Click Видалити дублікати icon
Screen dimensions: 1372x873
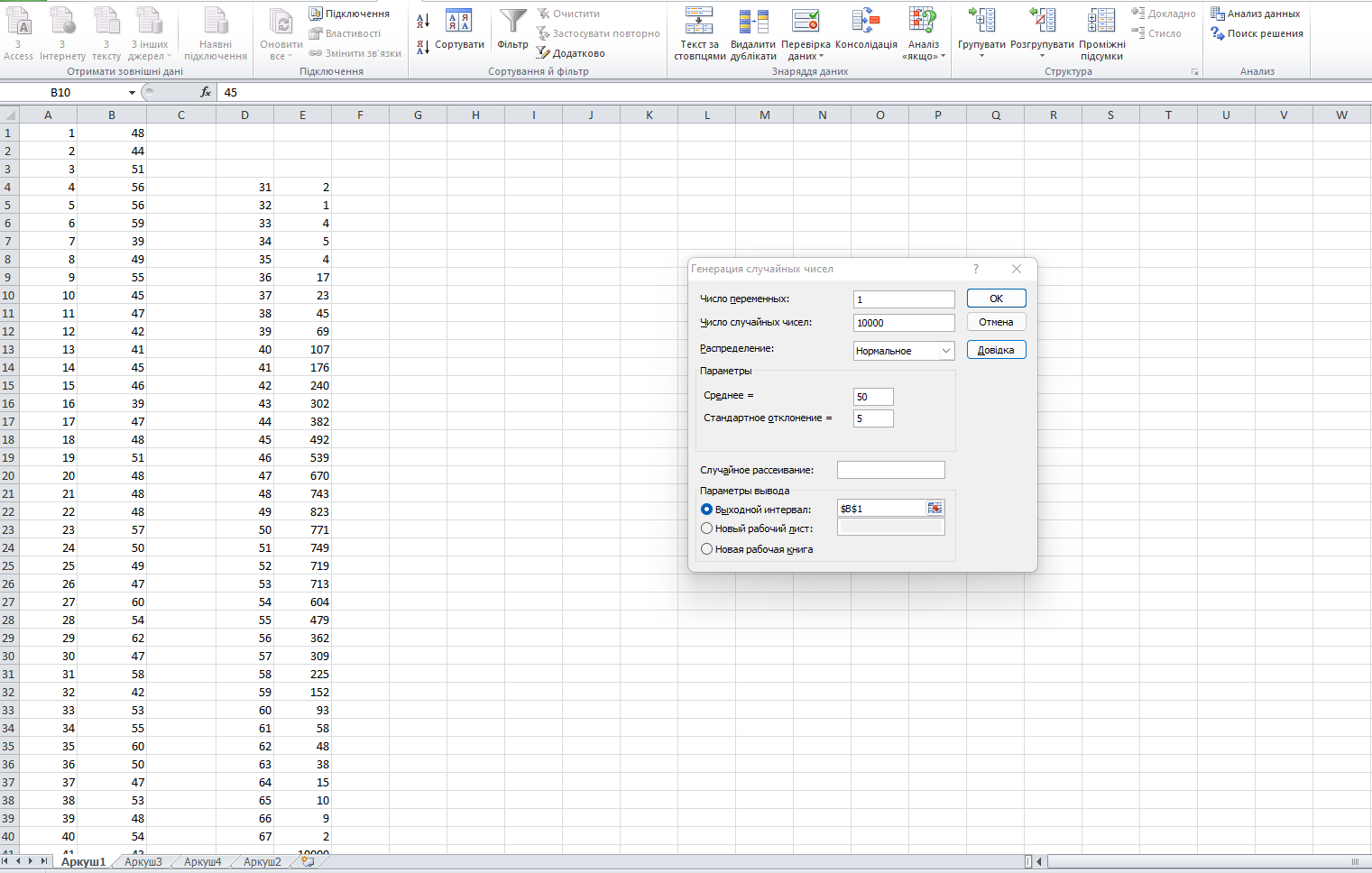(753, 23)
